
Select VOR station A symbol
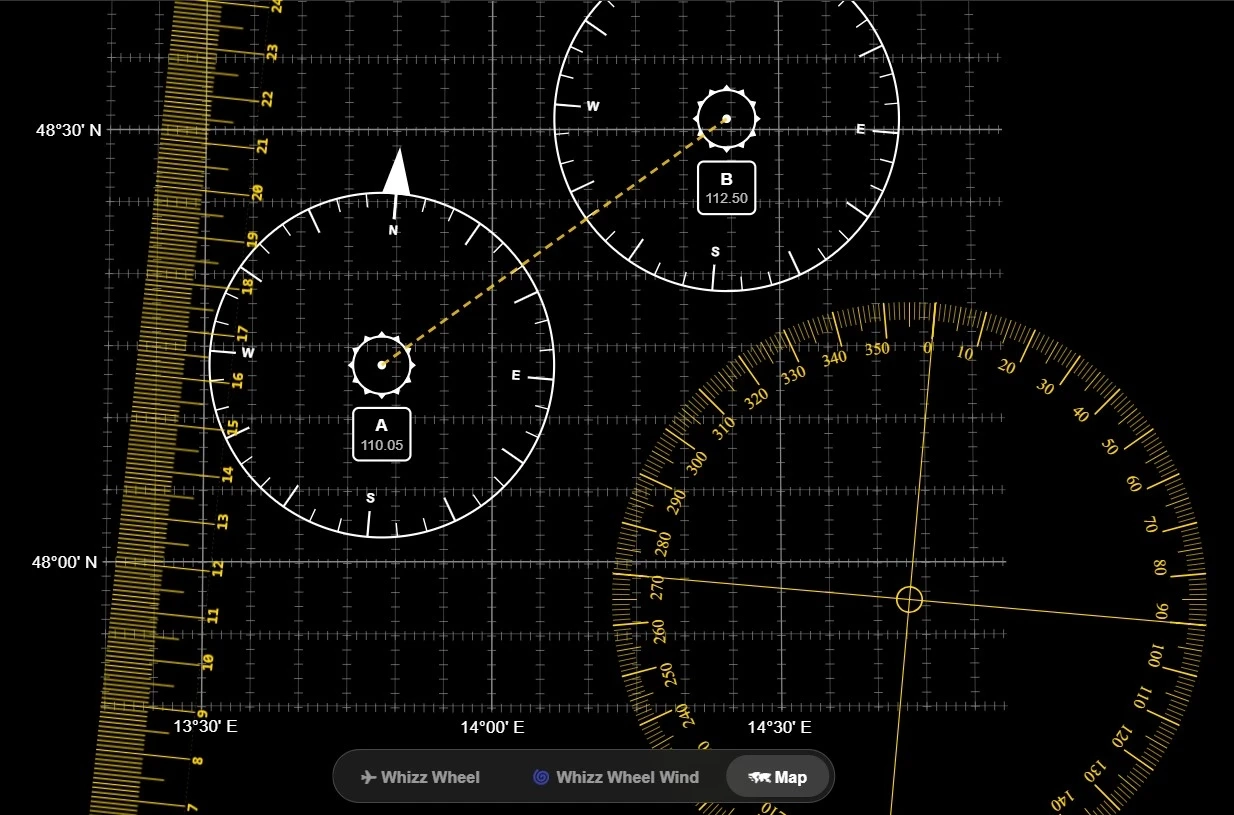coord(382,365)
